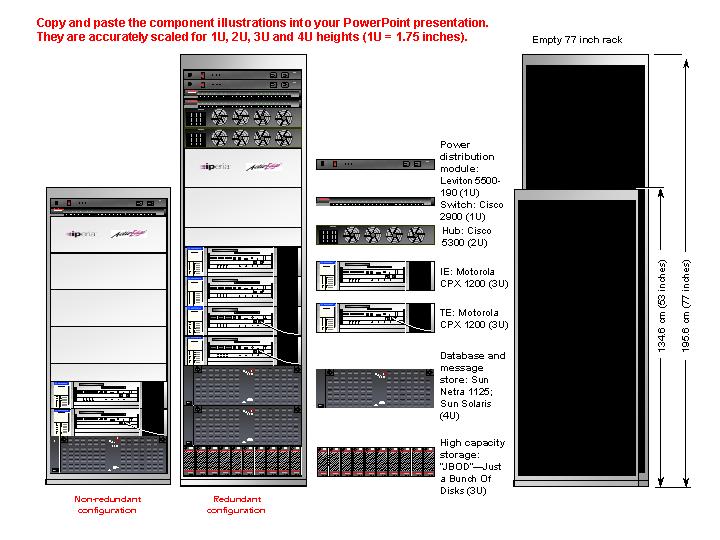Viewport: 720px width, 540px height.
Task: Click the Power distribution module description text
Action: coord(470,169)
